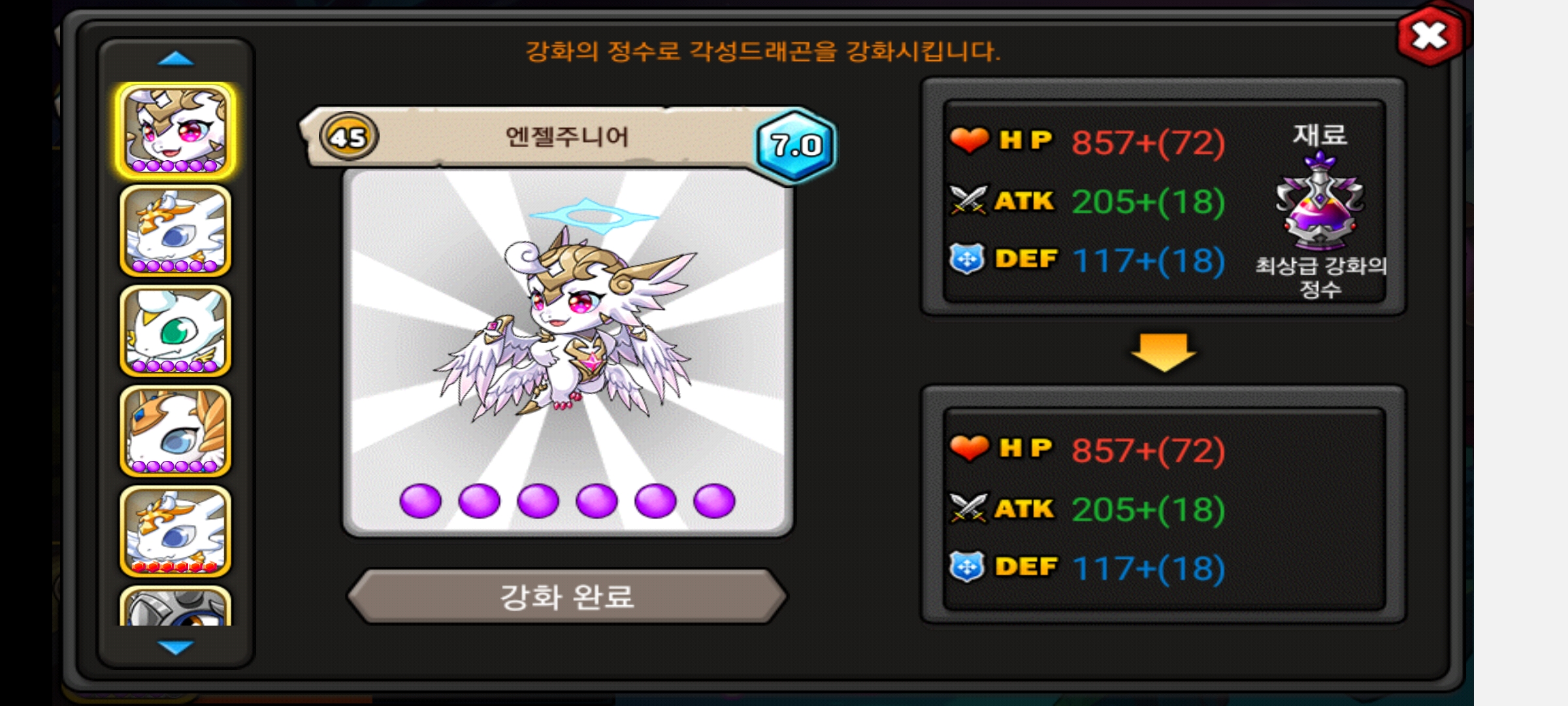Click the shield DEF icon in the top stats

pyautogui.click(x=968, y=259)
